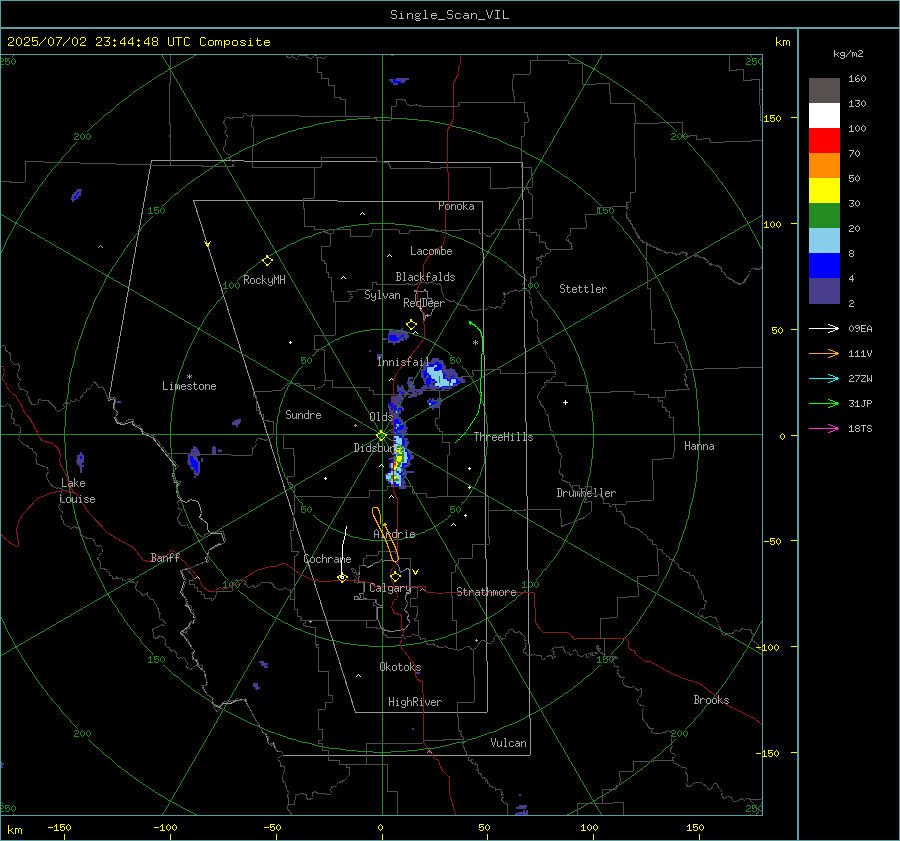Screen dimensions: 900x841
Task: Click the magenta 18TS track arrow in legend
Action: click(824, 428)
